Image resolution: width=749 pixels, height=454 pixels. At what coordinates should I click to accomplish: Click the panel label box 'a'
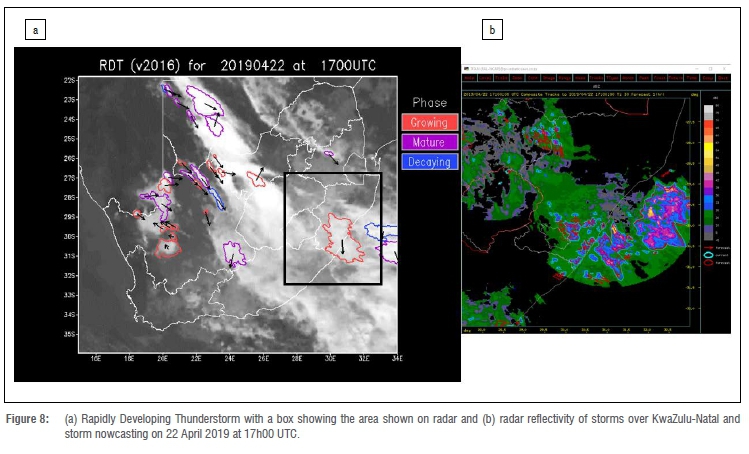coord(37,31)
